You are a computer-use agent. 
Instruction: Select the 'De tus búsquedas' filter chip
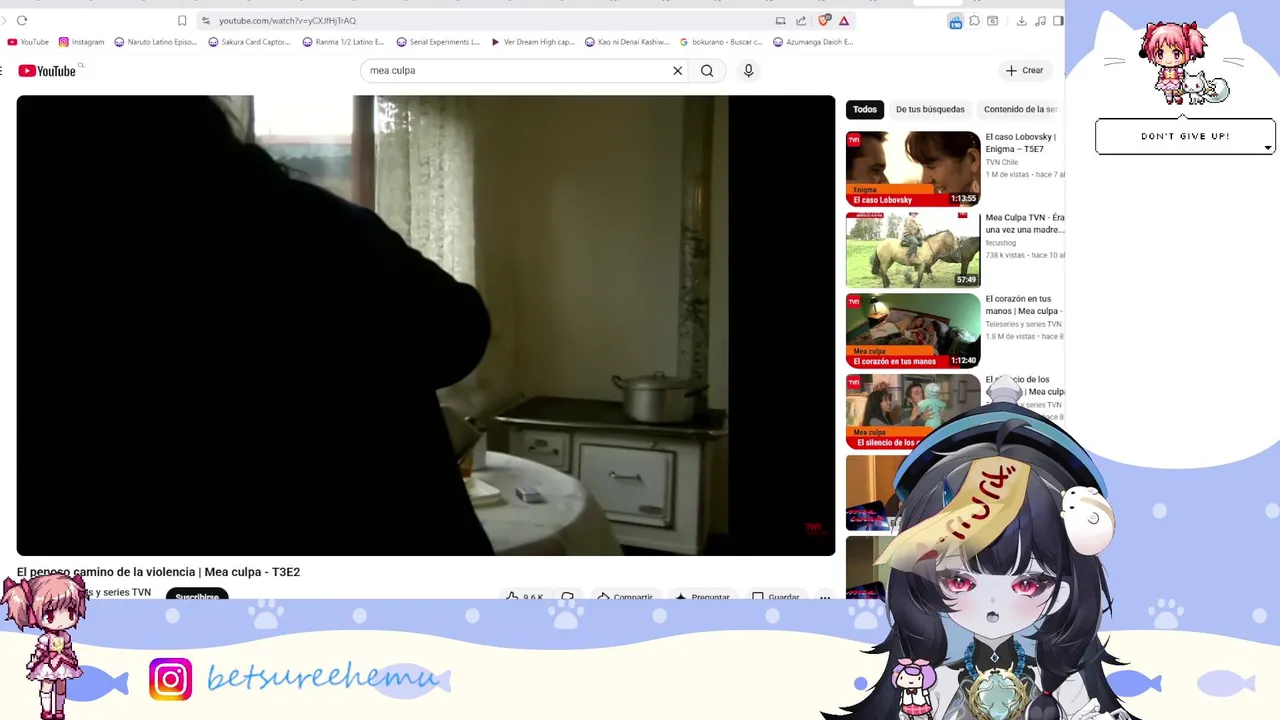point(930,109)
